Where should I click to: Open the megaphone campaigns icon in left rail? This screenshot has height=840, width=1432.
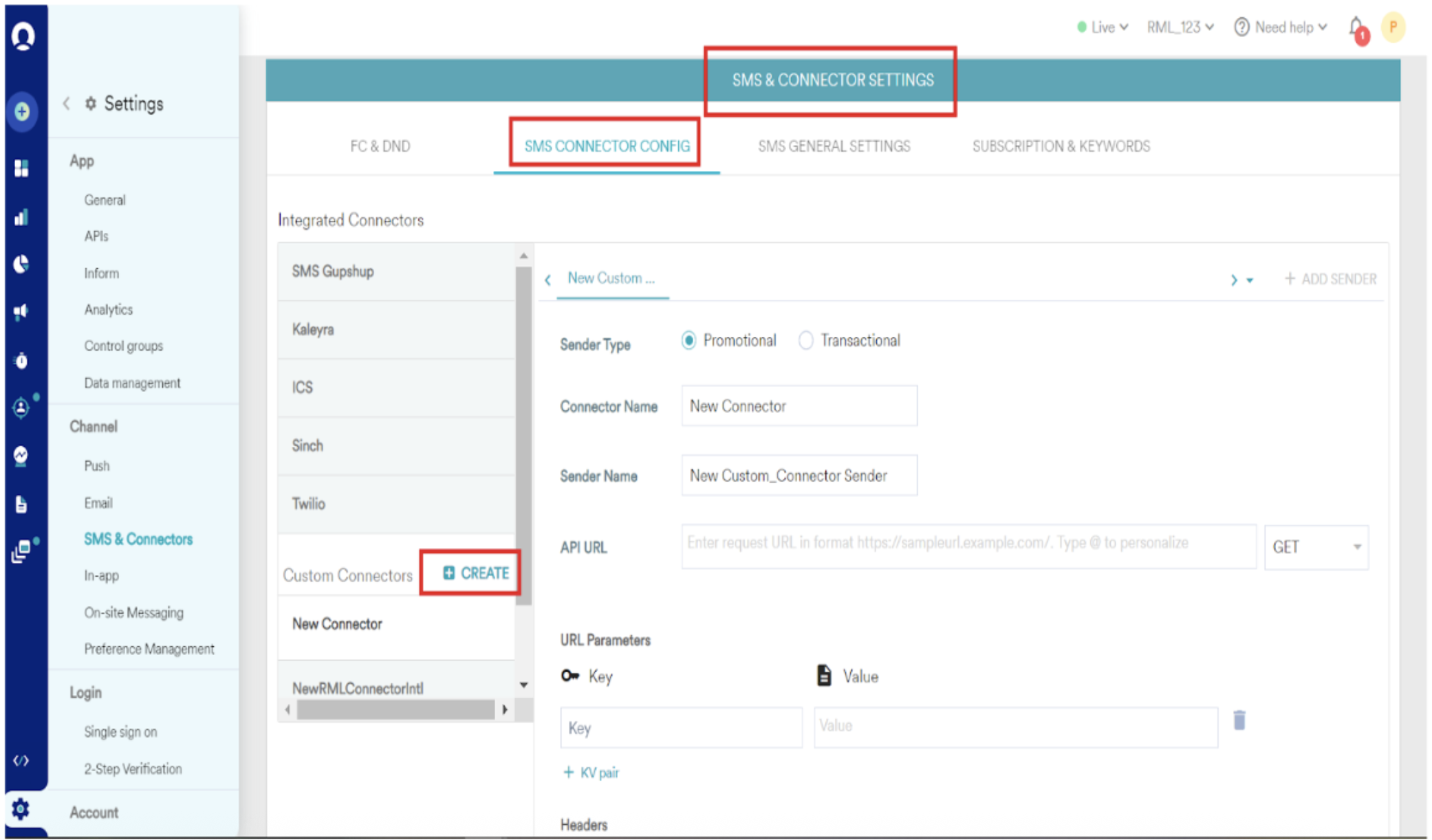[x=21, y=312]
